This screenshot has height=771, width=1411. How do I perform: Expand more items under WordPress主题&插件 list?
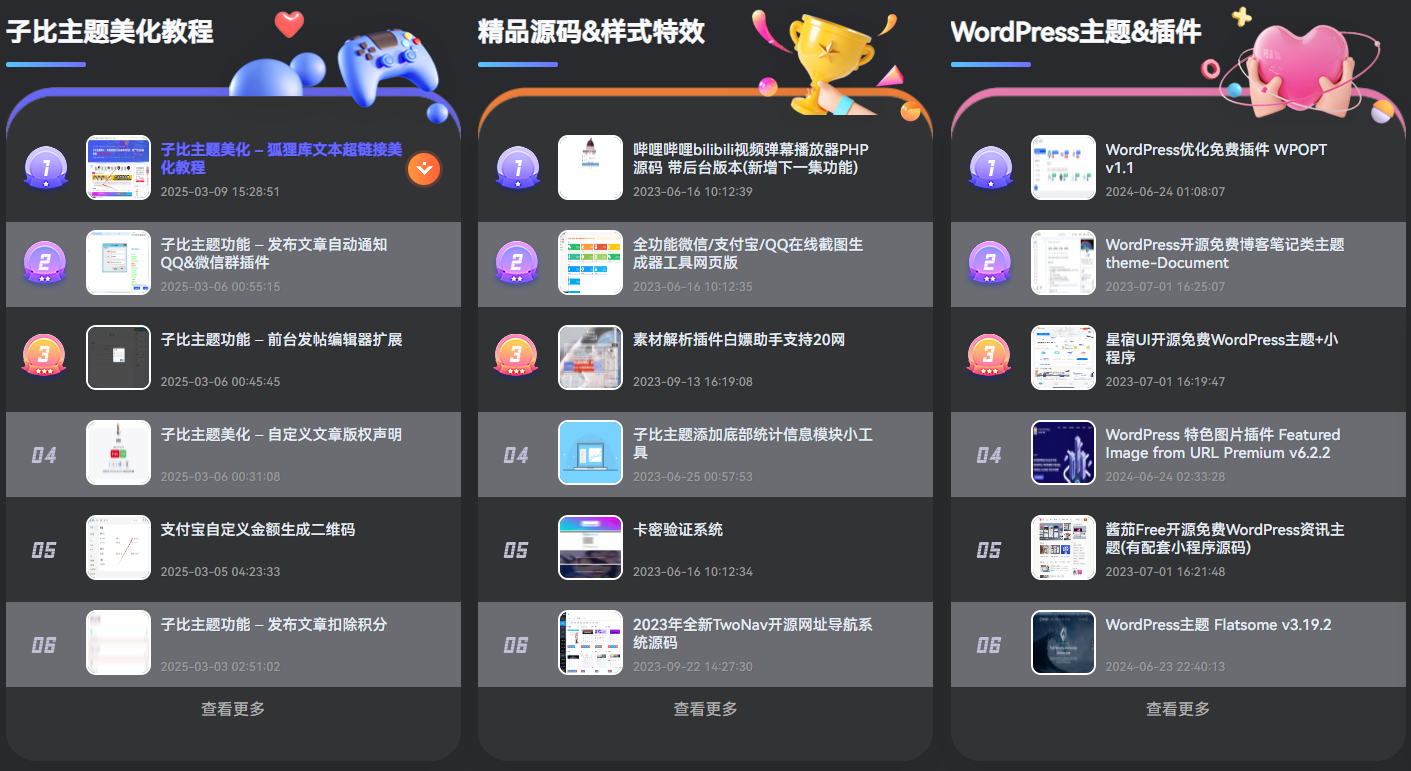[x=1178, y=709]
